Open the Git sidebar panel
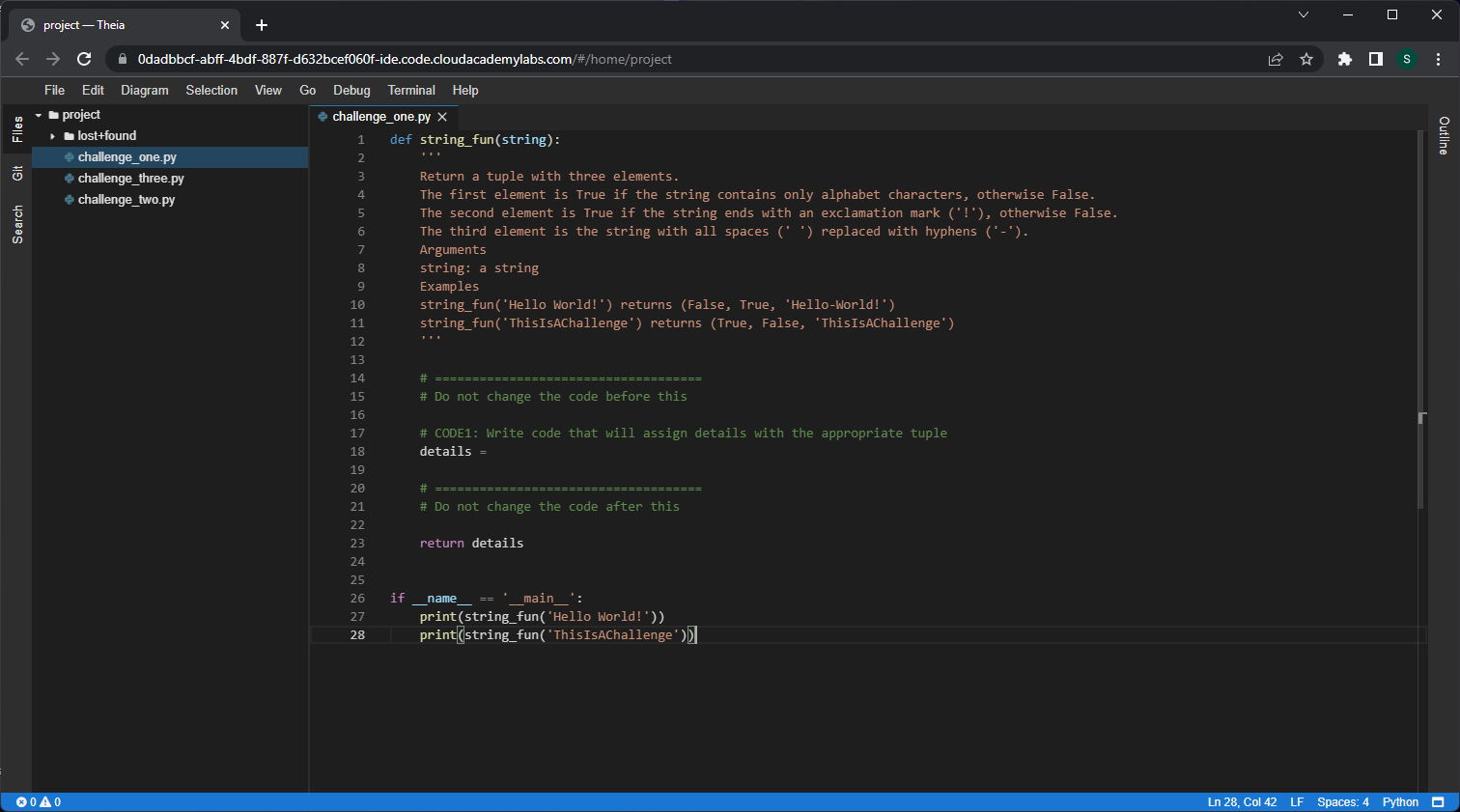Screen dimensions: 1460x812 click(17, 174)
